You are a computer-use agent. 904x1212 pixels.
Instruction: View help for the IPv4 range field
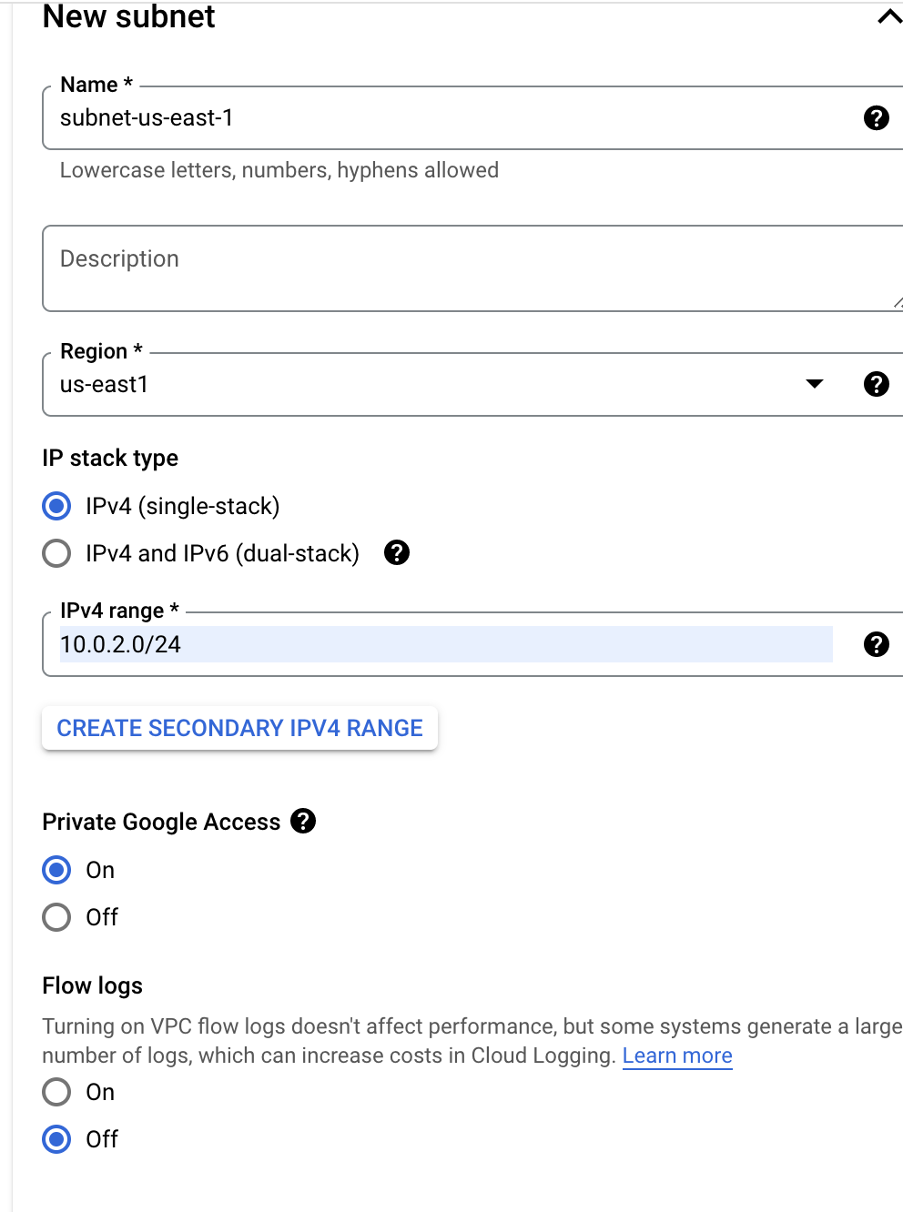[x=876, y=644]
